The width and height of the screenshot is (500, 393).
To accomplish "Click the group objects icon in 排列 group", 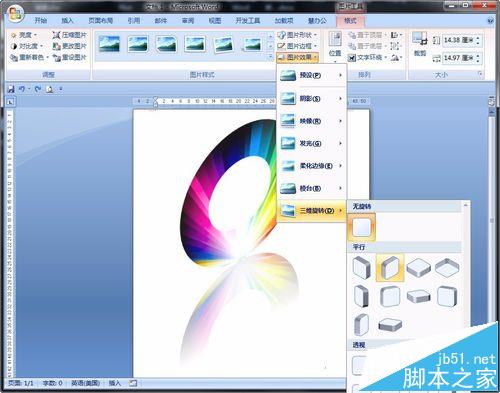I will (x=395, y=46).
